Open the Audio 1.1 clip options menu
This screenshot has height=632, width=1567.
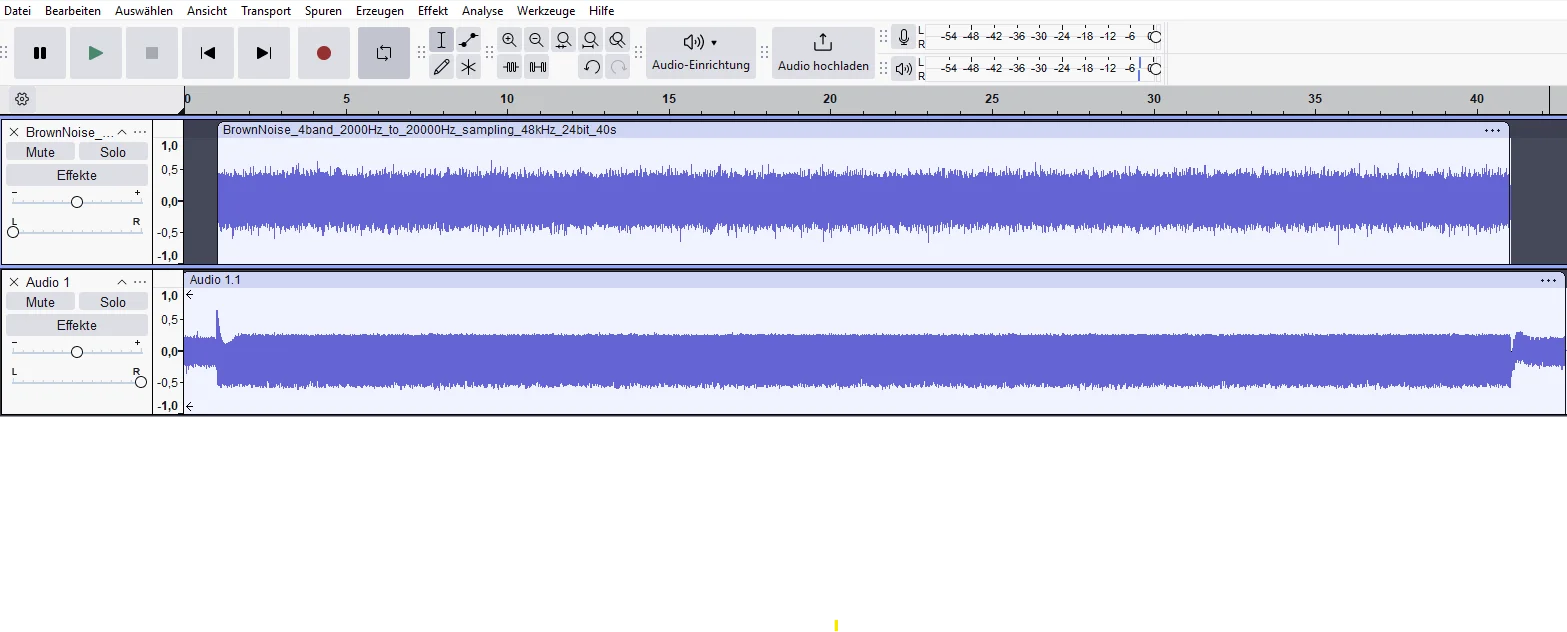(x=1550, y=281)
